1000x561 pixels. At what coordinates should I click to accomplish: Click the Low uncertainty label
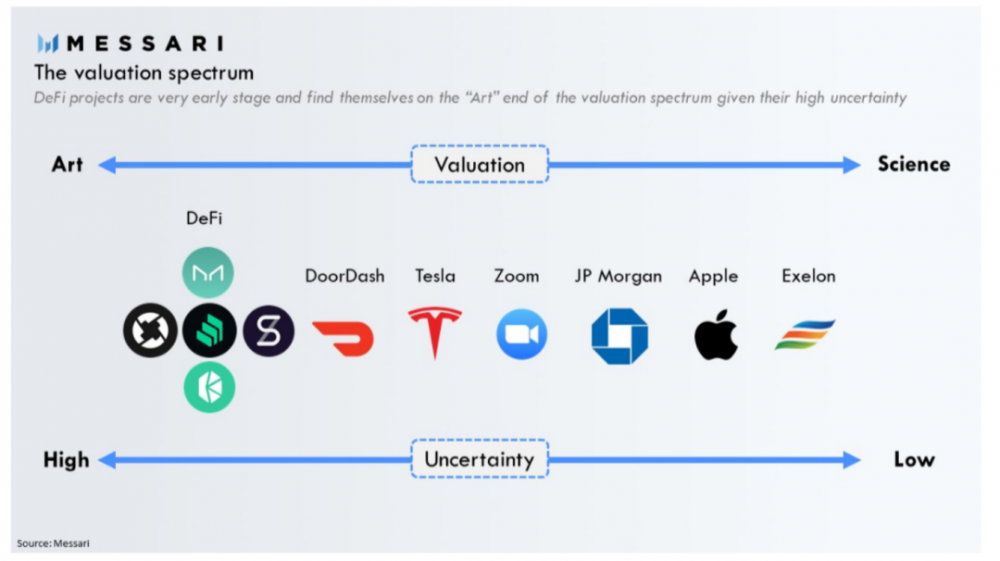(x=914, y=460)
